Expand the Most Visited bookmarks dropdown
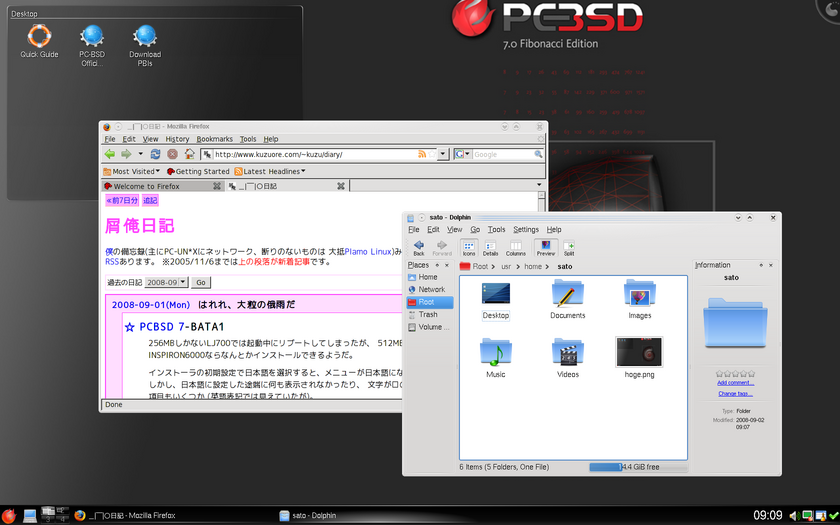This screenshot has width=840, height=525. click(131, 171)
